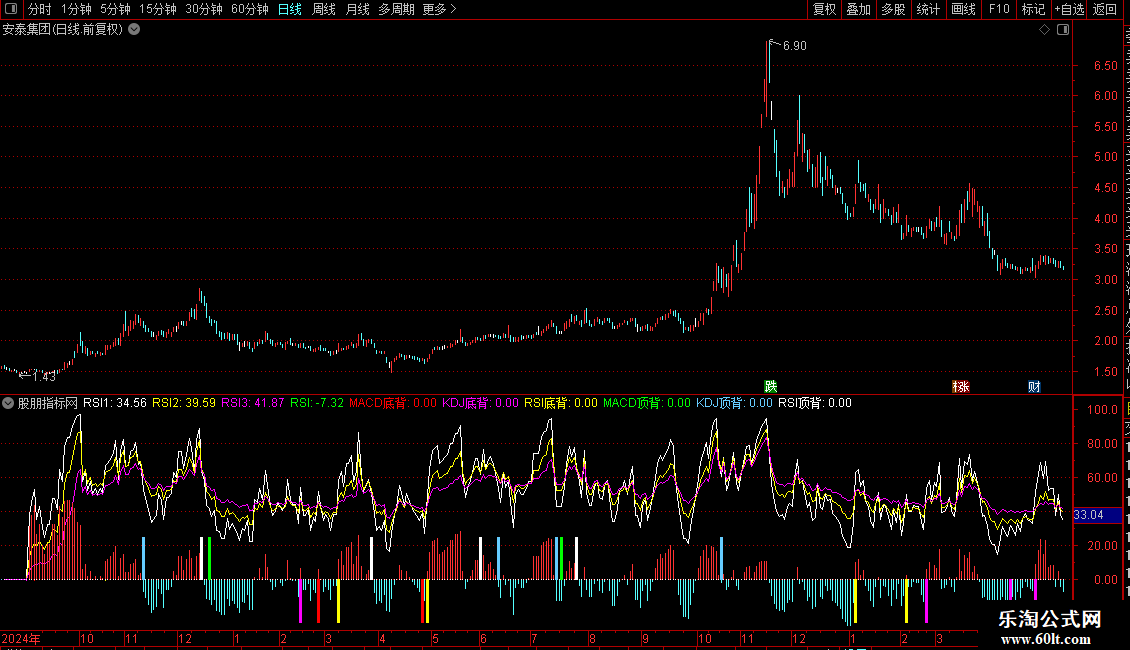Screen dimensions: 1130x650
Task: Click the RSI底背 indicator label
Action: tap(561, 403)
